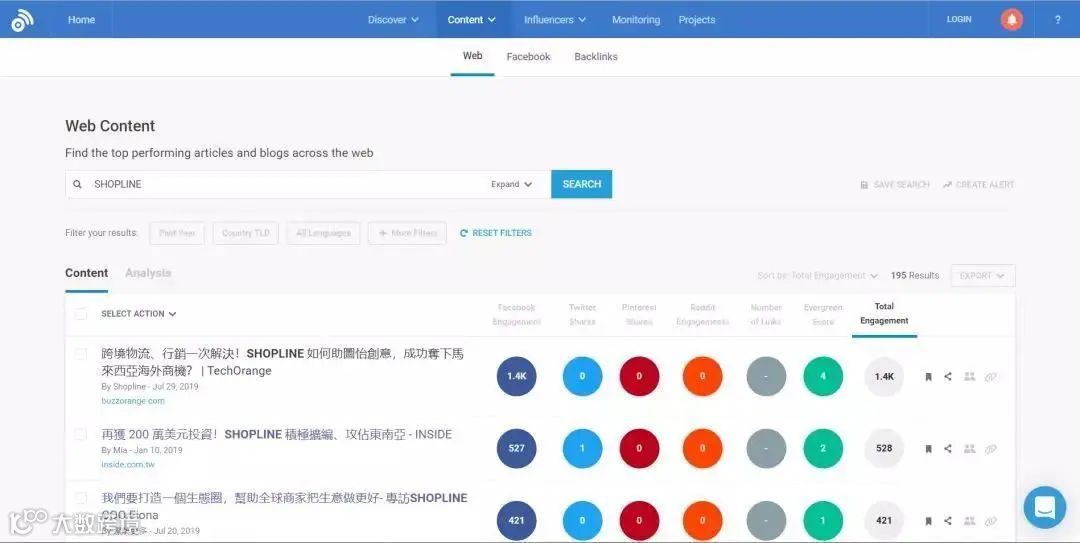Open Monitoring in top navigation

[636, 20]
